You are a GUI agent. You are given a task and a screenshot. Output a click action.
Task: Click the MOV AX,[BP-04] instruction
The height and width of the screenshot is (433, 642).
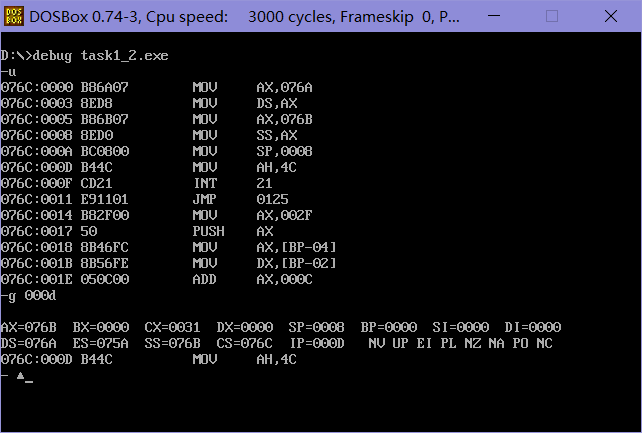(264, 247)
